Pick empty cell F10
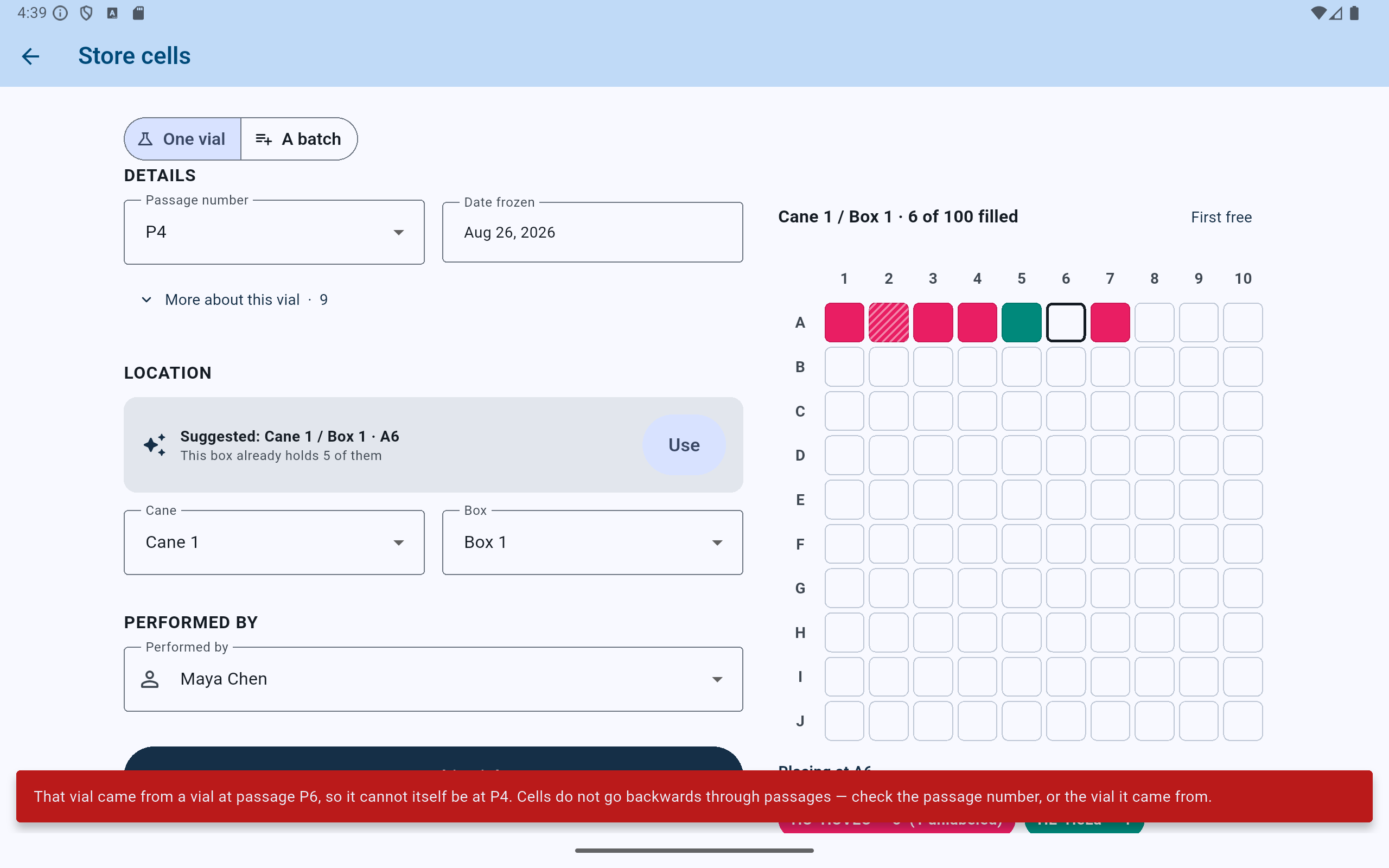Screen dimensions: 1389x868 click(x=1243, y=544)
